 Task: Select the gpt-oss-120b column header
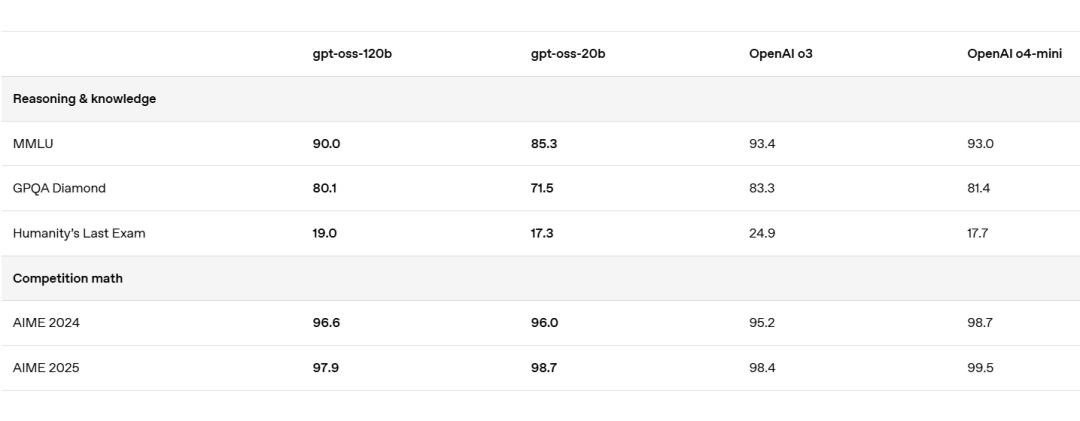352,54
